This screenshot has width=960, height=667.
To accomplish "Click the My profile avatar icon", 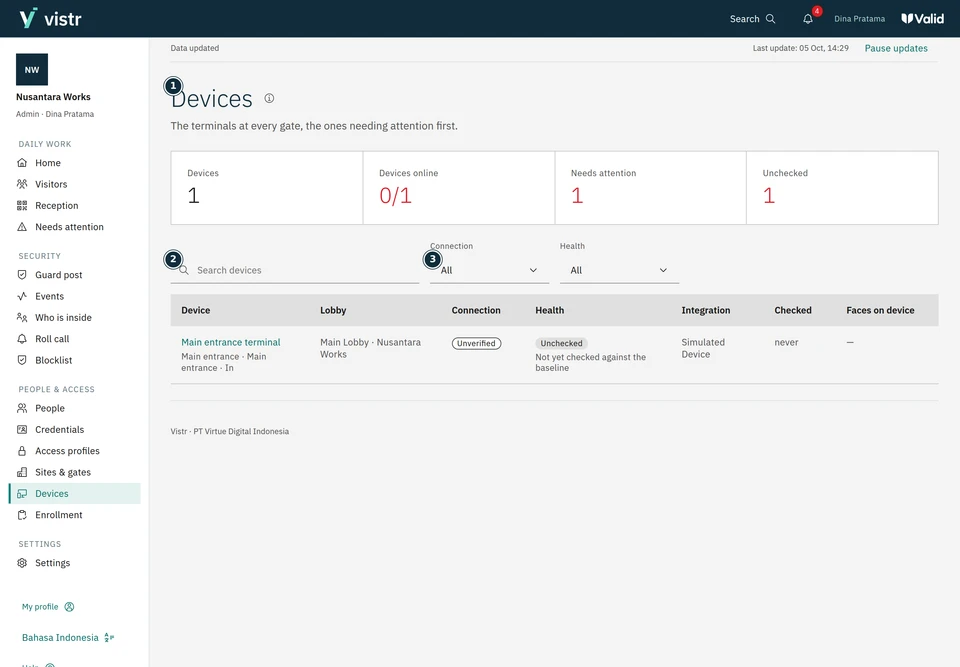I will (69, 607).
